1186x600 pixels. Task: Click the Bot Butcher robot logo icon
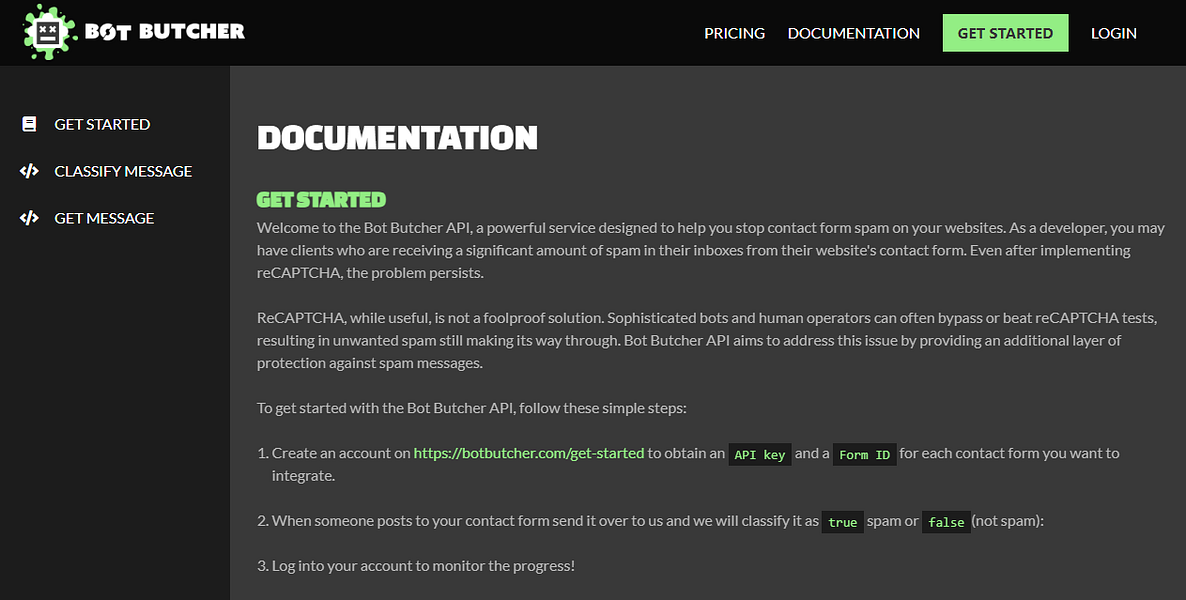click(49, 32)
